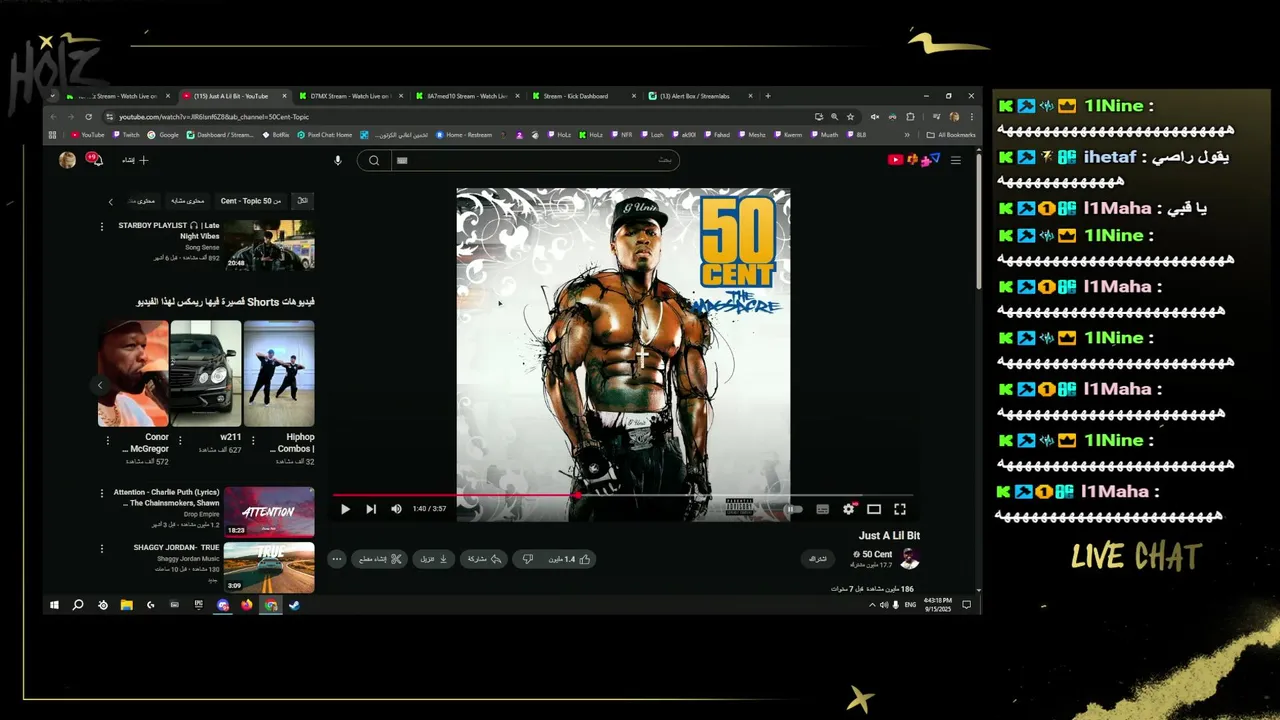Open Epic Games launcher from the taskbar
1280x720 pixels.
(199, 605)
